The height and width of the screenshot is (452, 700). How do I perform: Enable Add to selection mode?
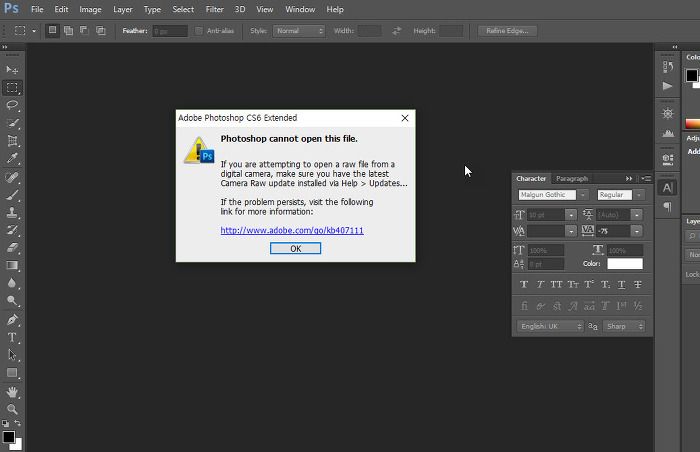[68, 30]
